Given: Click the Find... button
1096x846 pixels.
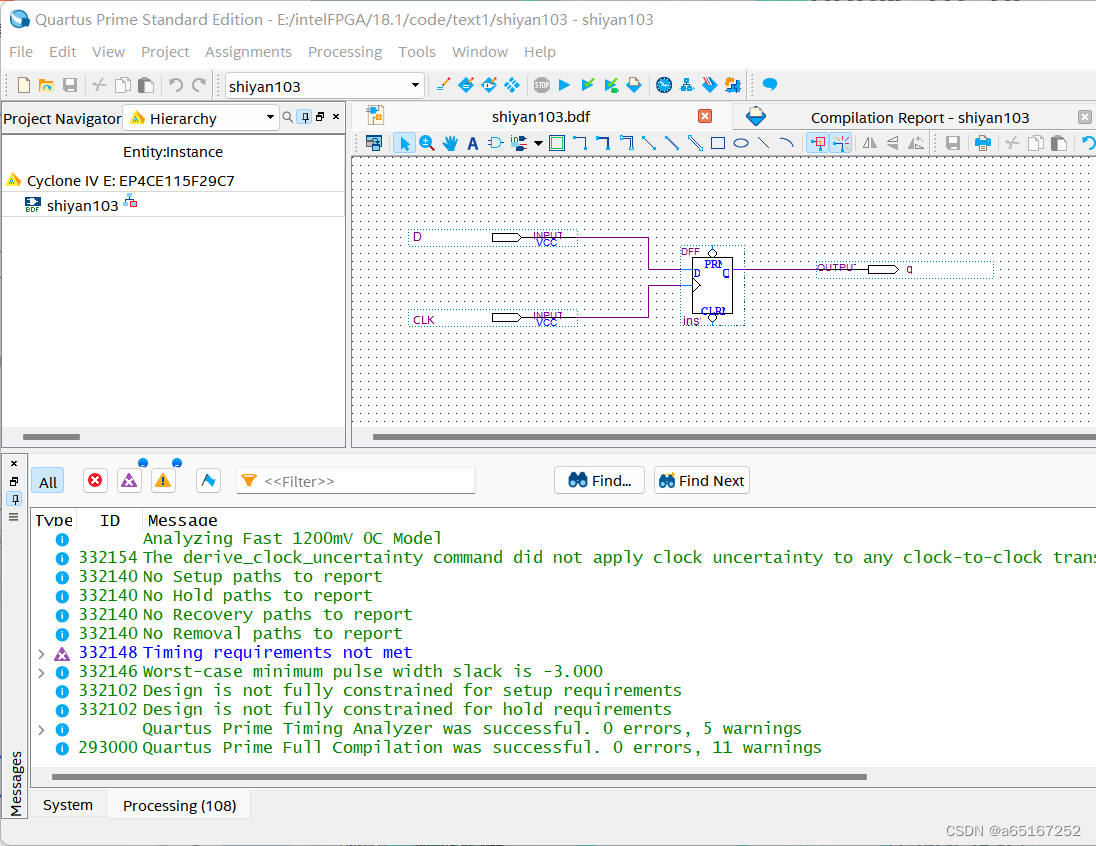Looking at the screenshot, I should [599, 480].
